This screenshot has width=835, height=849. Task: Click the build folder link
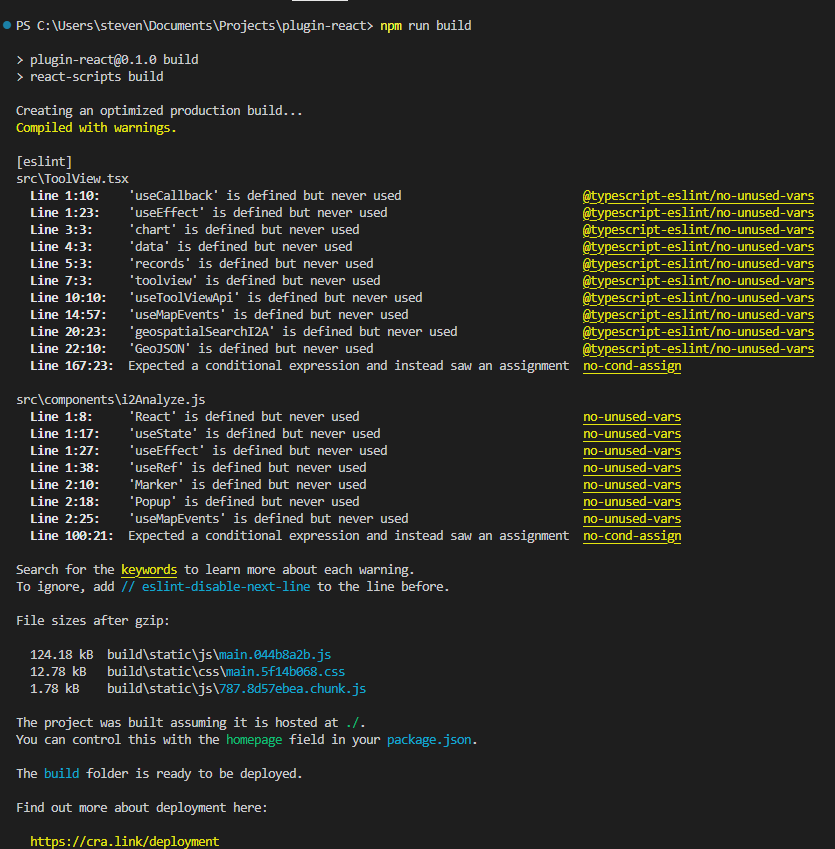coord(61,773)
